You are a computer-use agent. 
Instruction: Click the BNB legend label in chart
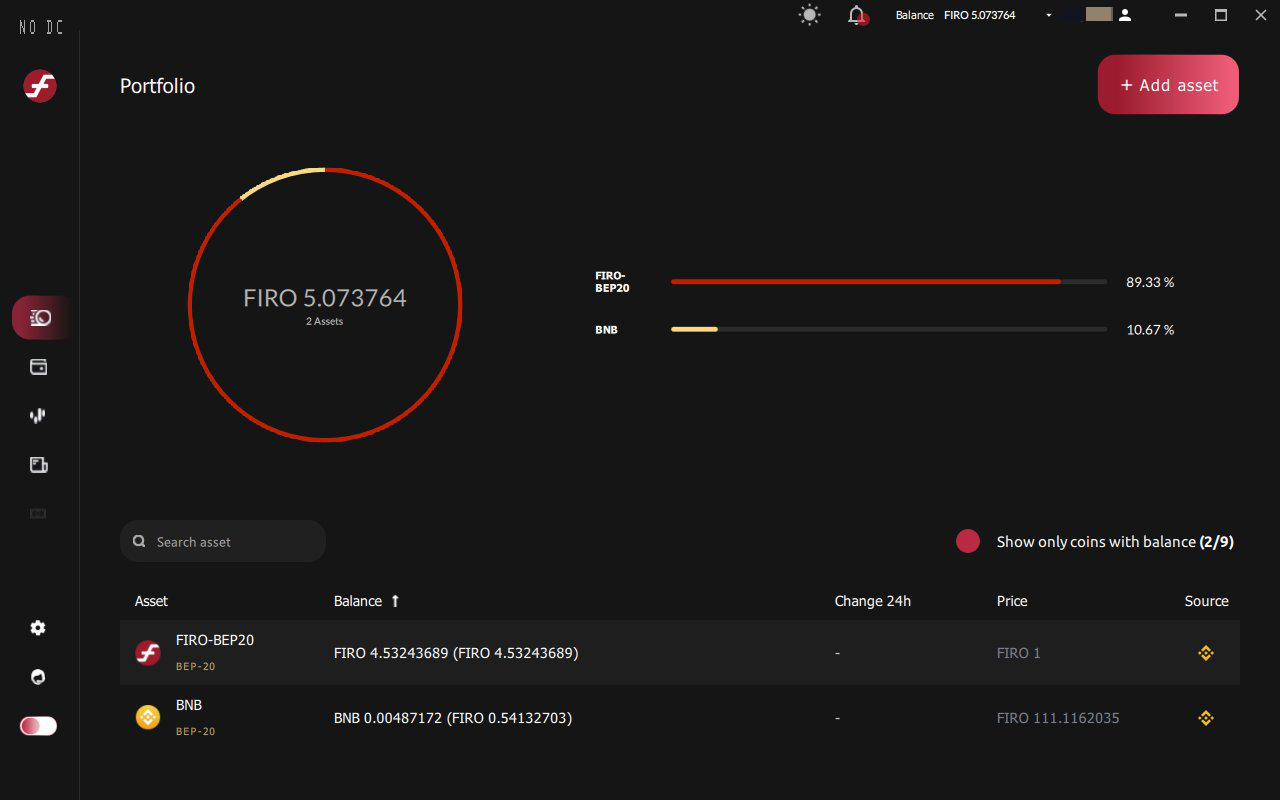click(606, 329)
